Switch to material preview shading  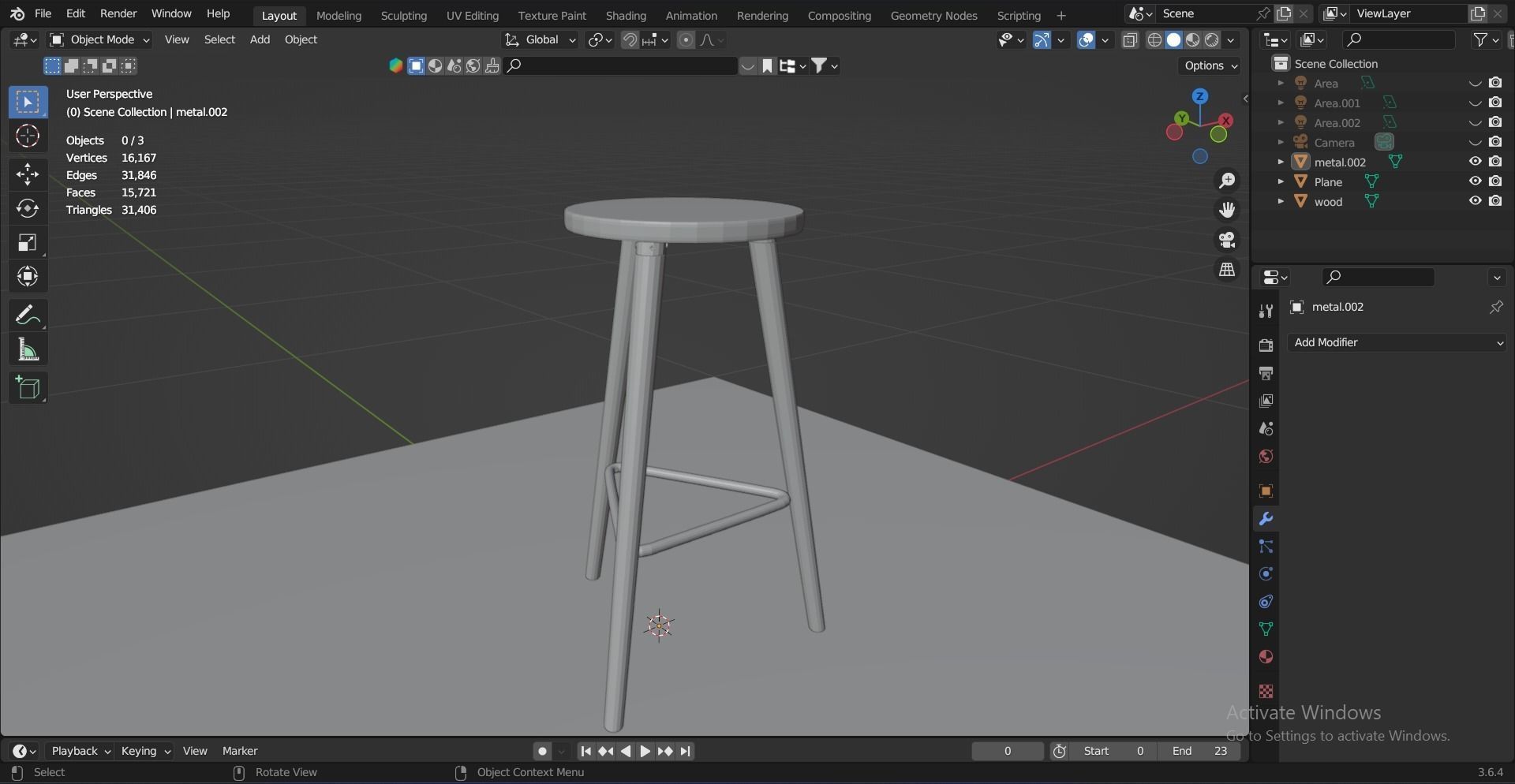pos(1193,40)
